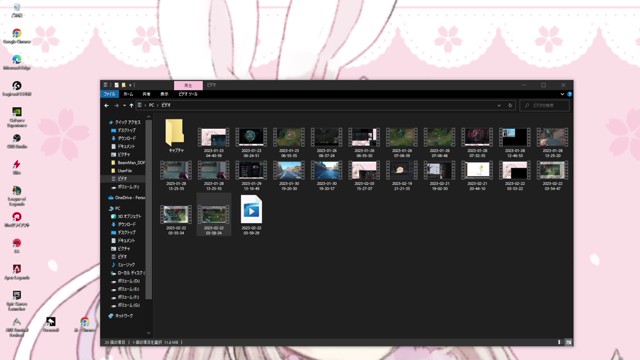Select the pink 再生 contextual tab

pyautogui.click(x=188, y=85)
